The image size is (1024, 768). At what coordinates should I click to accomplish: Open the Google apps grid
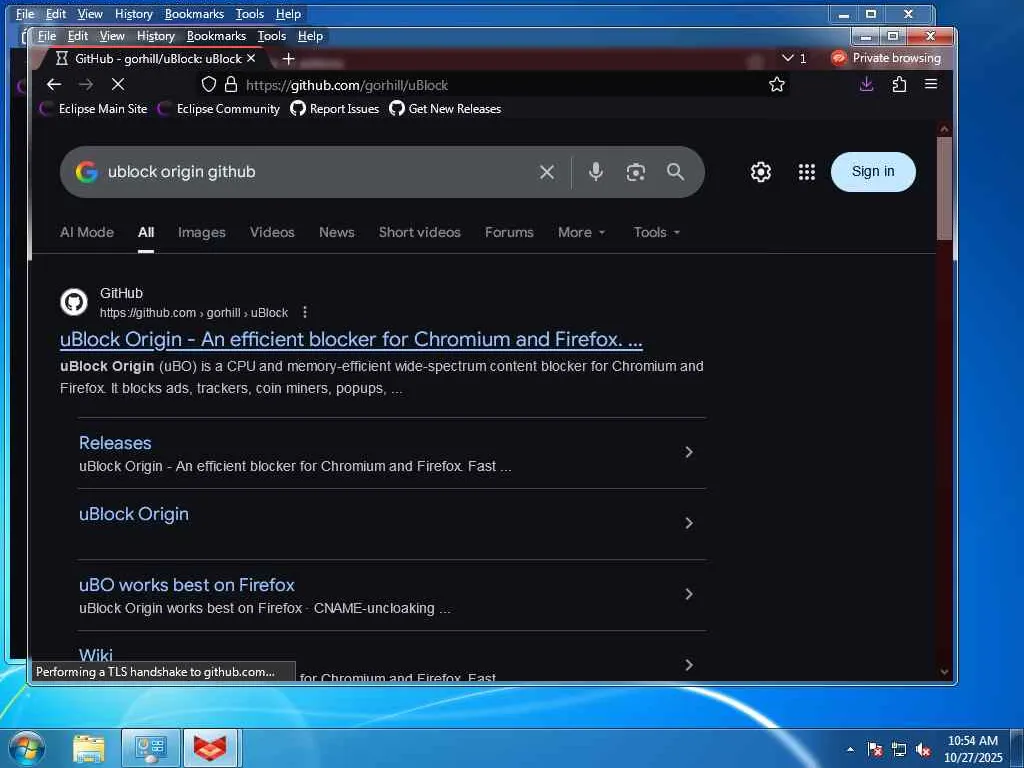[x=807, y=172]
